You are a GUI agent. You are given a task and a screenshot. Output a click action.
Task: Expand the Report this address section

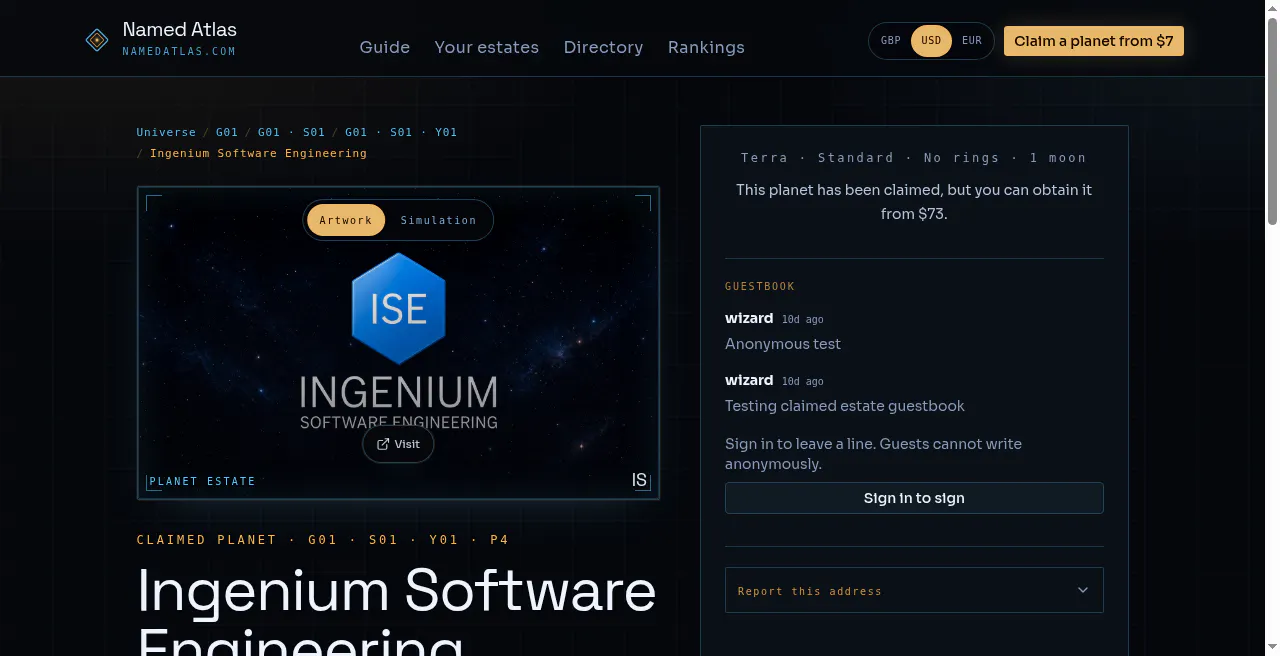[914, 590]
